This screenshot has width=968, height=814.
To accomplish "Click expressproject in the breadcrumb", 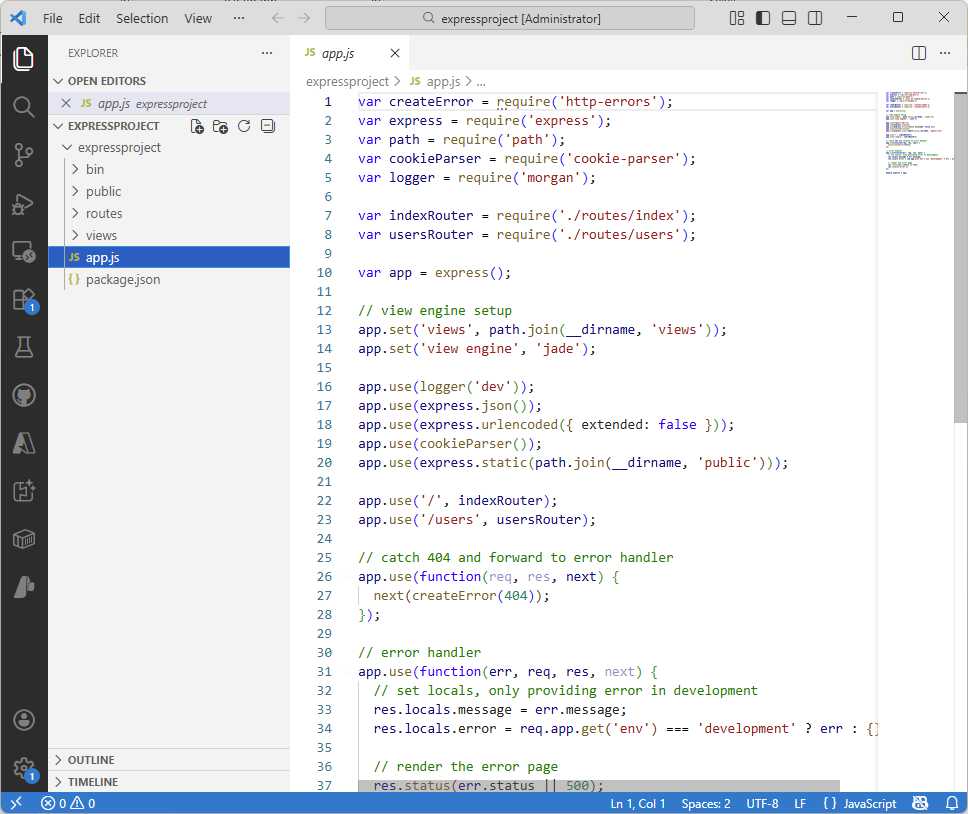I will click(x=347, y=81).
